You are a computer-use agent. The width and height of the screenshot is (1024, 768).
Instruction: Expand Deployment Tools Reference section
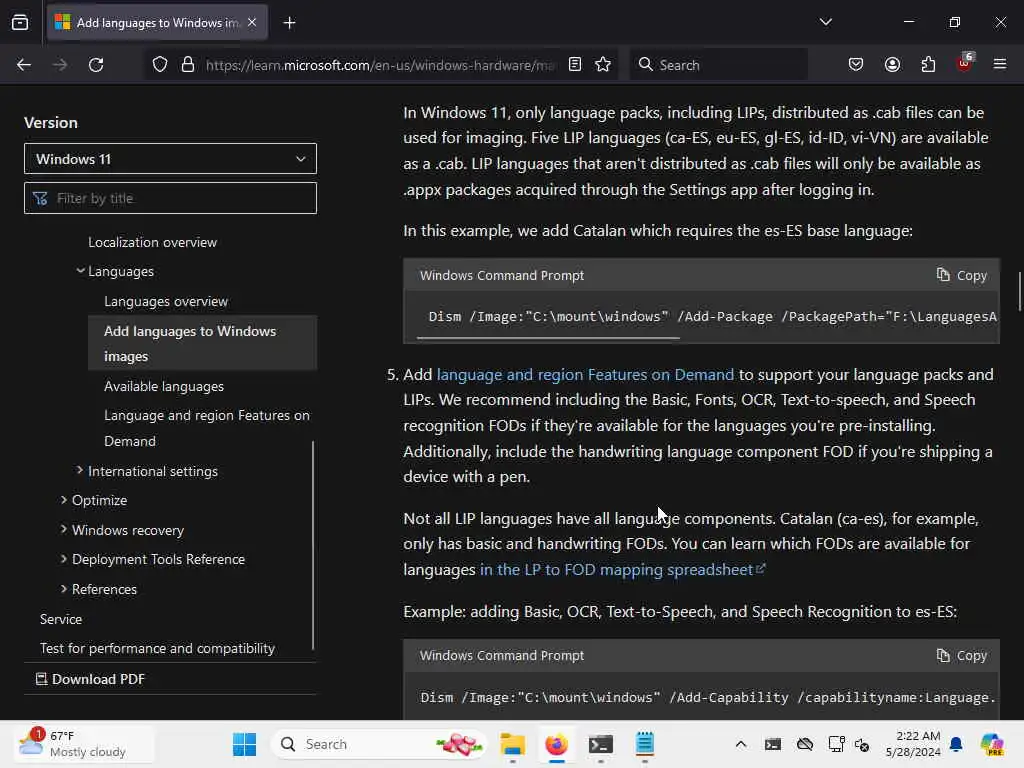tap(64, 559)
